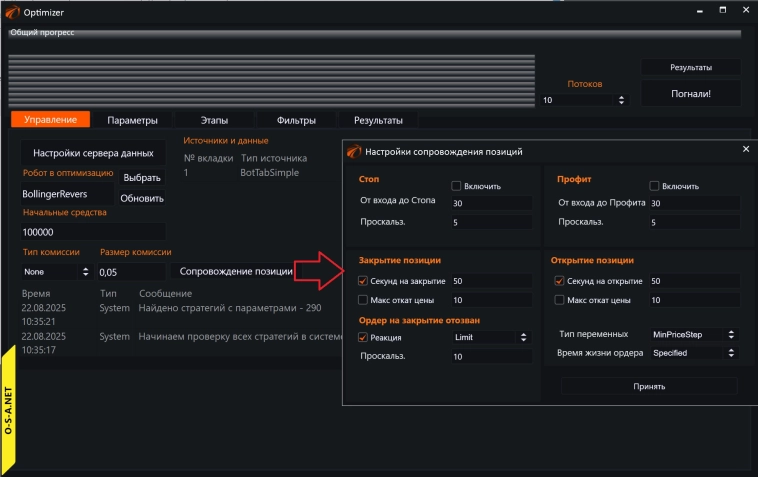Image resolution: width=758 pixels, height=477 pixels.
Task: Click the Принять accept button
Action: (x=649, y=386)
